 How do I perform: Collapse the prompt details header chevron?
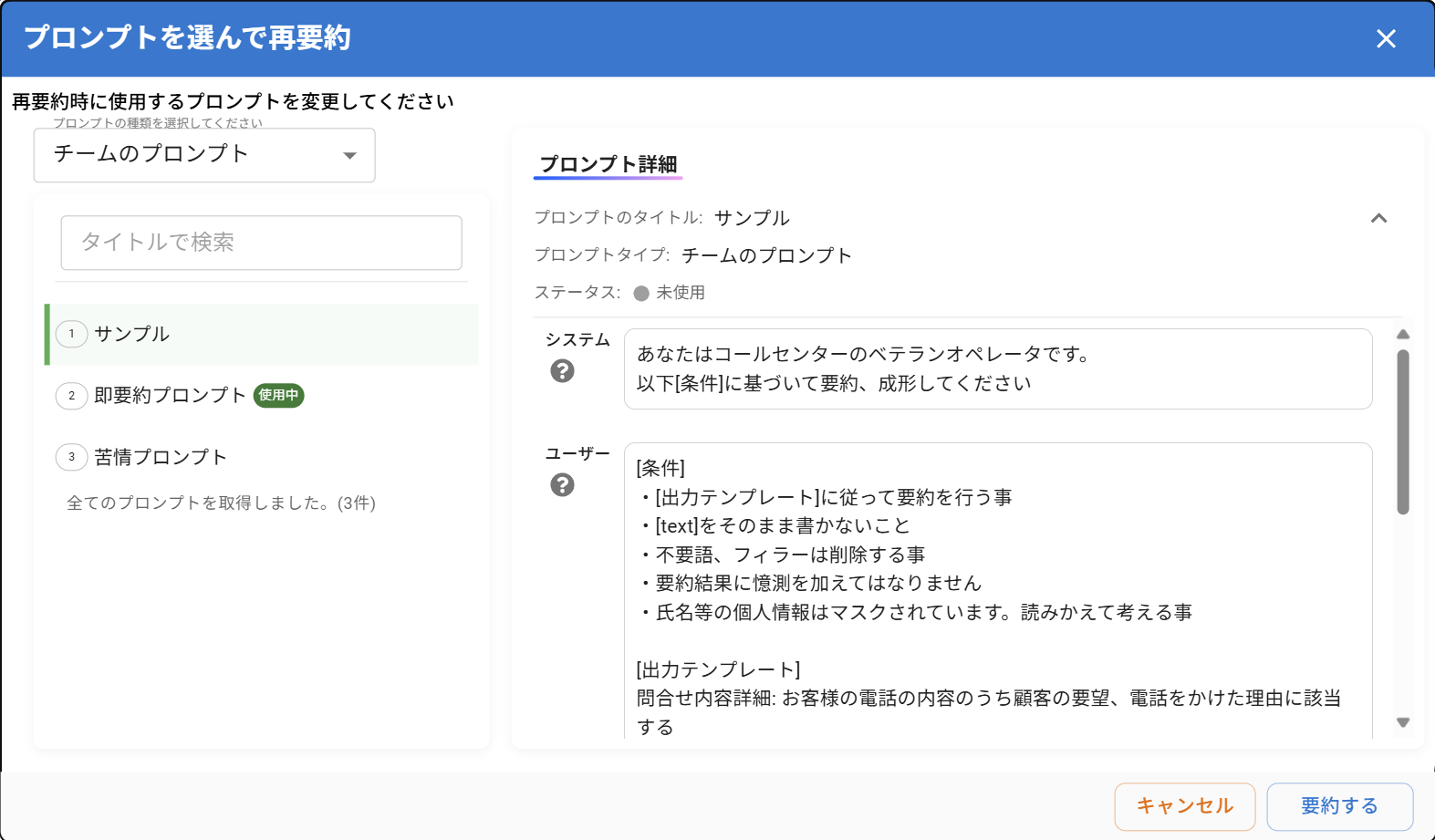[1378, 218]
